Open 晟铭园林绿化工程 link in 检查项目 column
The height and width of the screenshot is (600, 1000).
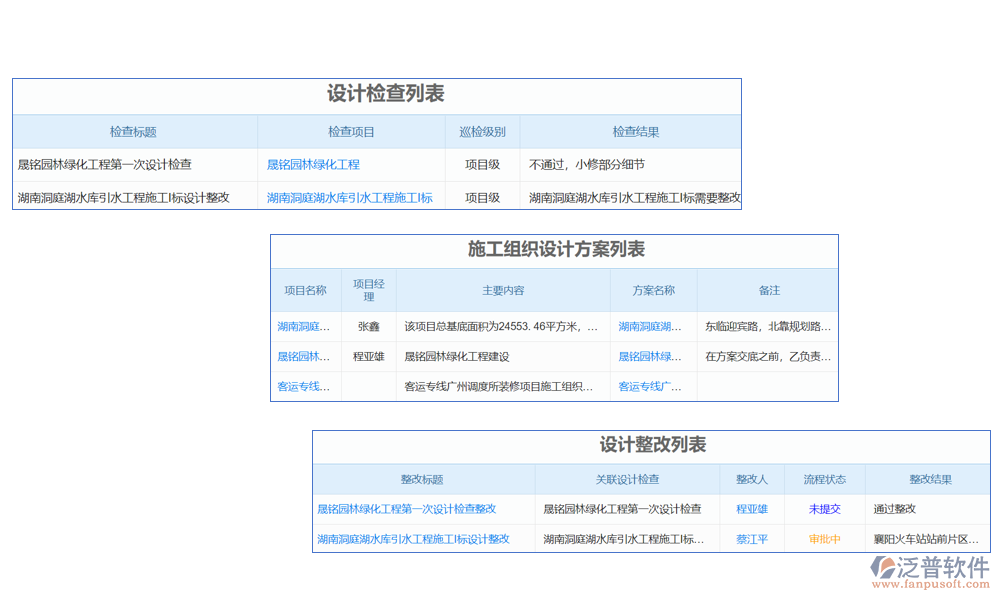point(313,165)
